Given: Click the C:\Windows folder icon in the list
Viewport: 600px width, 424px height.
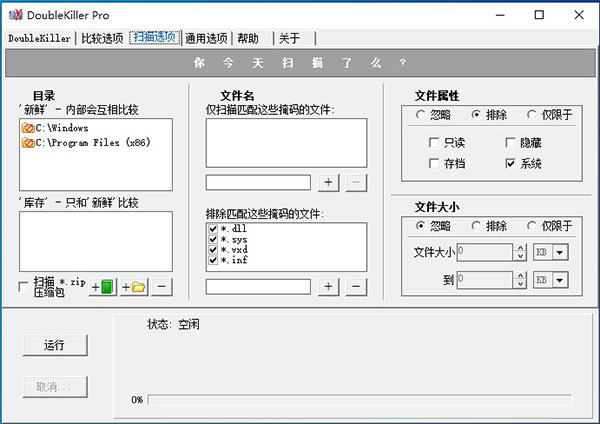Looking at the screenshot, I should [x=27, y=128].
